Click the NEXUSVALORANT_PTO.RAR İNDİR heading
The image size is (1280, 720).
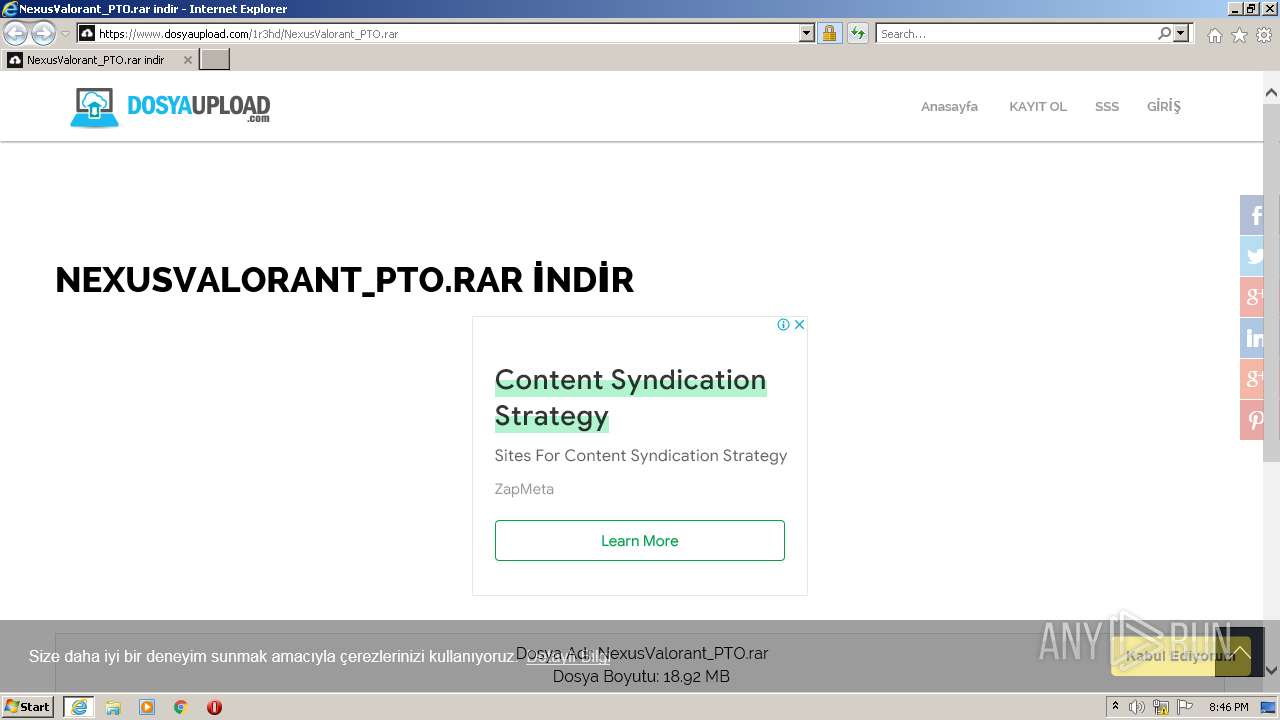(x=345, y=280)
